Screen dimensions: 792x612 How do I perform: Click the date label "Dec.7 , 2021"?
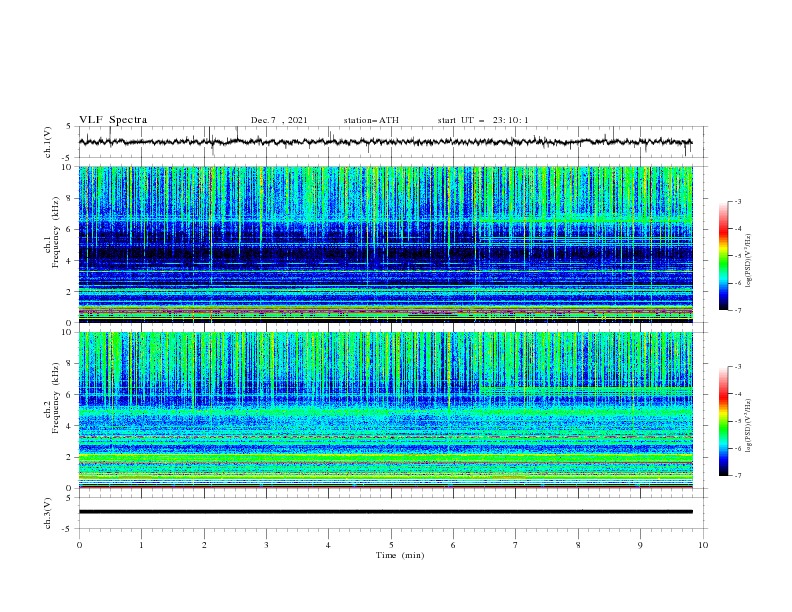pyautogui.click(x=279, y=120)
